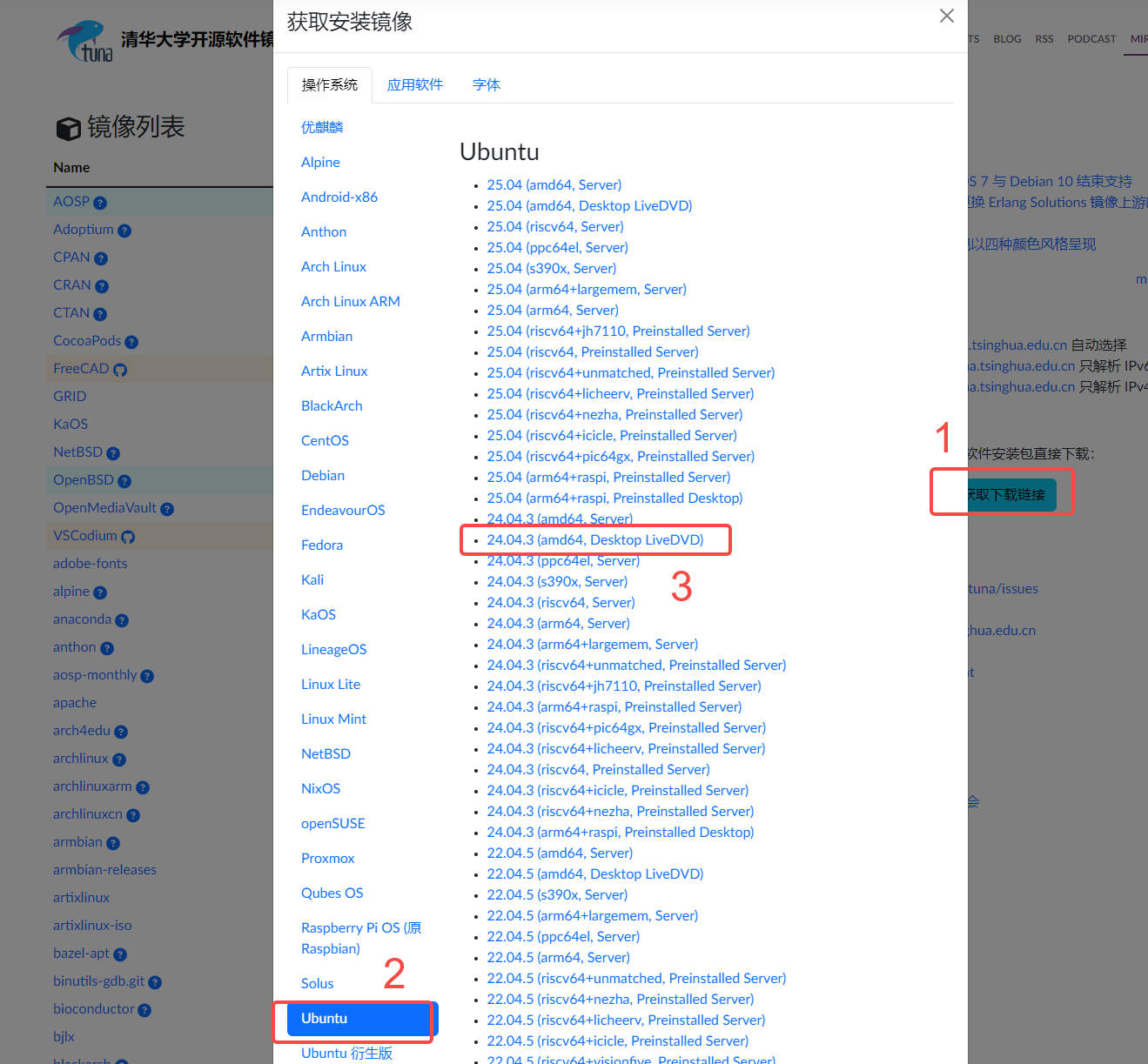1148x1064 pixels.
Task: Click the help icon next to Adoptium
Action: click(x=126, y=230)
